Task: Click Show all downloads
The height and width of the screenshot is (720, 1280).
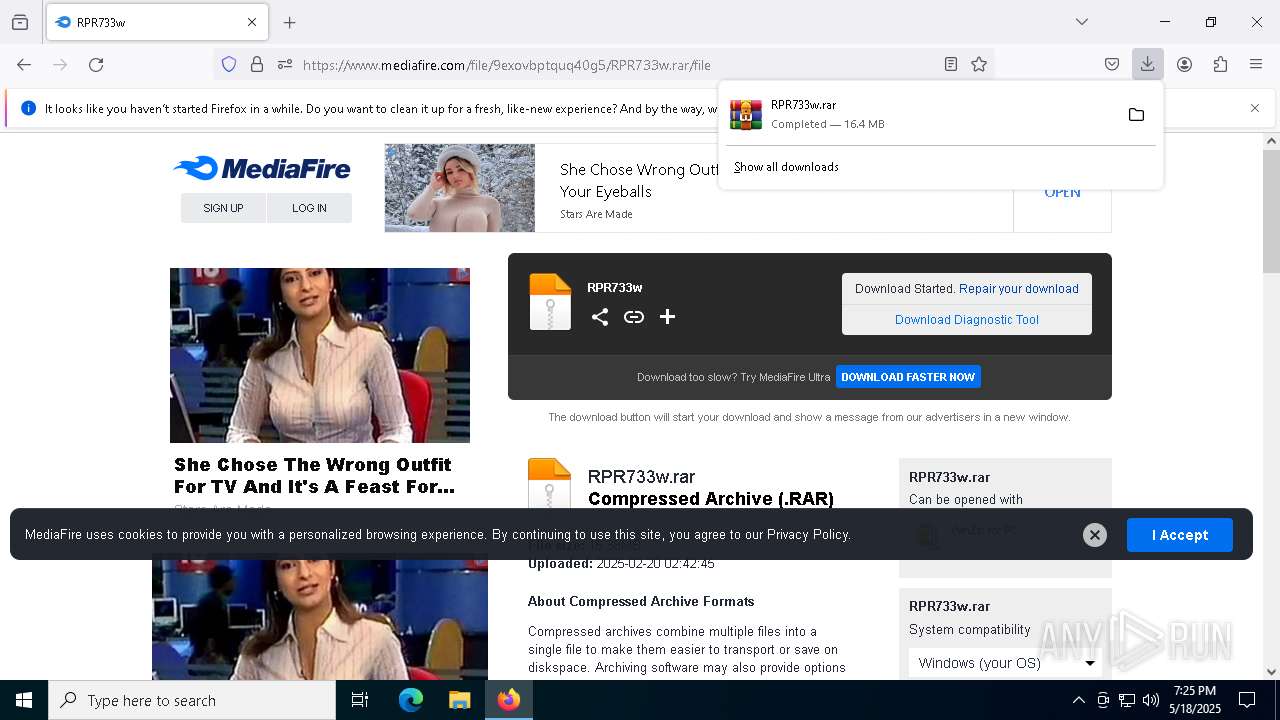Action: tap(786, 167)
